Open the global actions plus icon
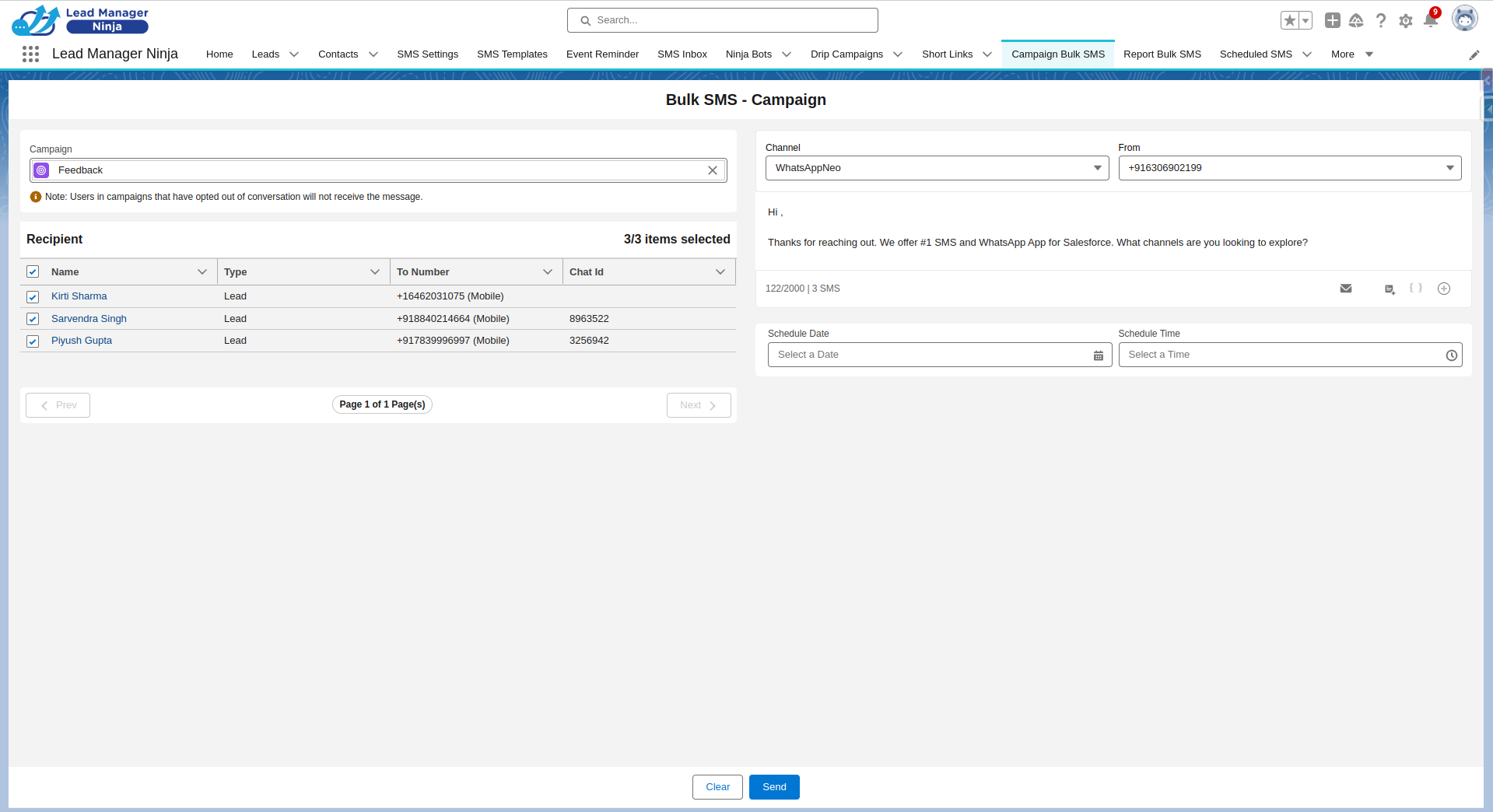 pos(1333,21)
